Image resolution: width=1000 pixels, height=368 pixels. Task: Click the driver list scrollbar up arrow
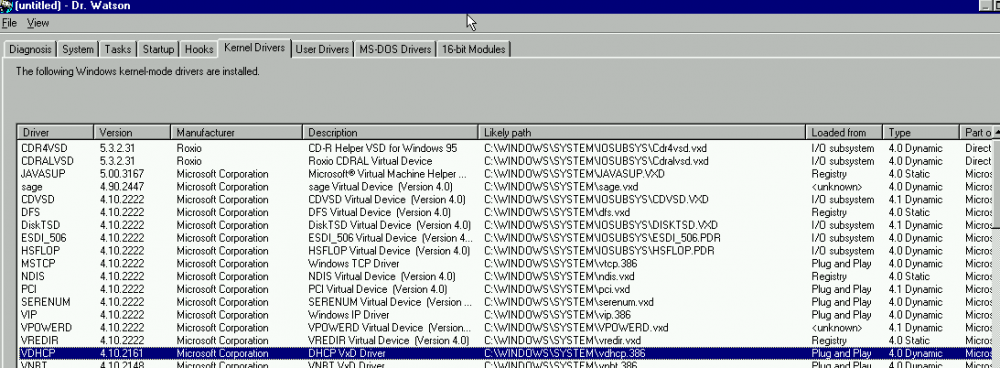point(996,133)
